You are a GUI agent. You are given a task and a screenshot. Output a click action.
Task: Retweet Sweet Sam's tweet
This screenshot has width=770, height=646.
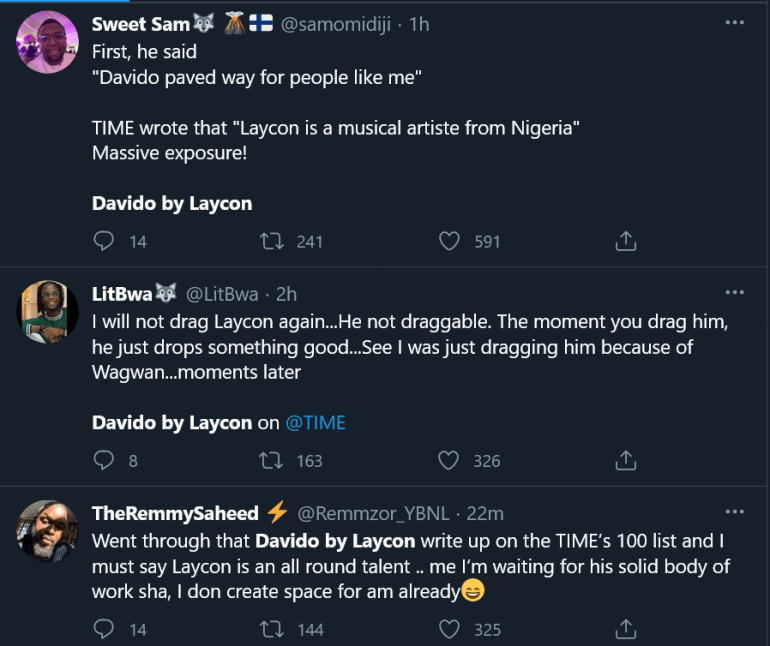coord(270,241)
